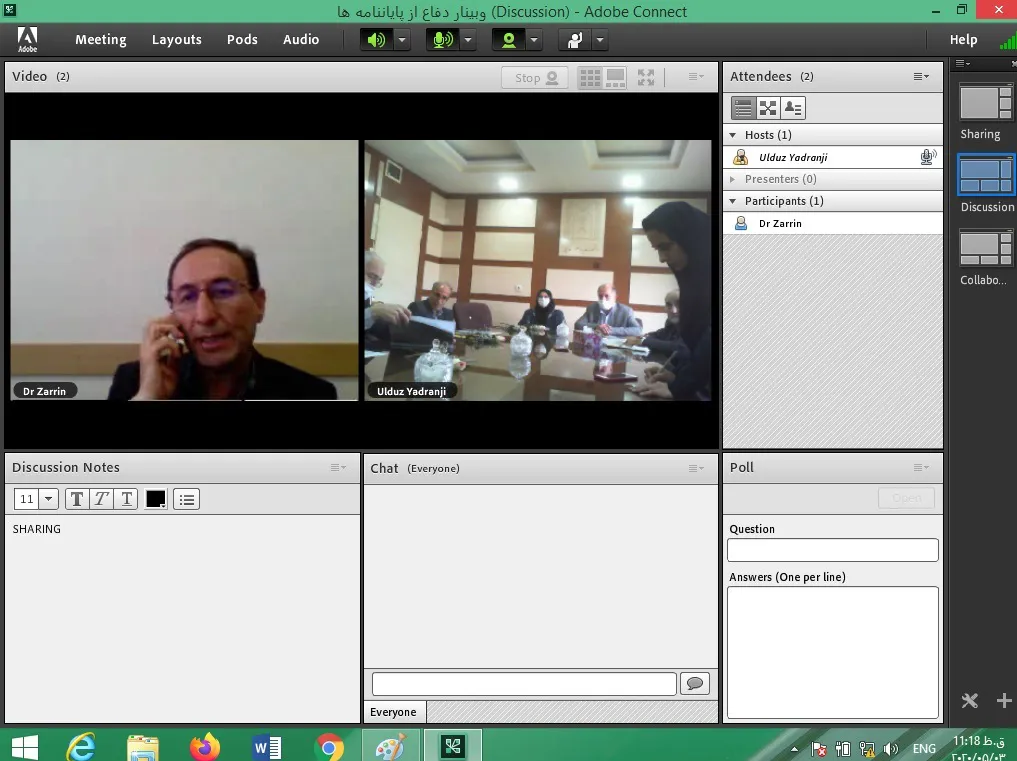This screenshot has width=1017, height=761.
Task: Toggle bullet list in Discussion Notes
Action: point(186,499)
